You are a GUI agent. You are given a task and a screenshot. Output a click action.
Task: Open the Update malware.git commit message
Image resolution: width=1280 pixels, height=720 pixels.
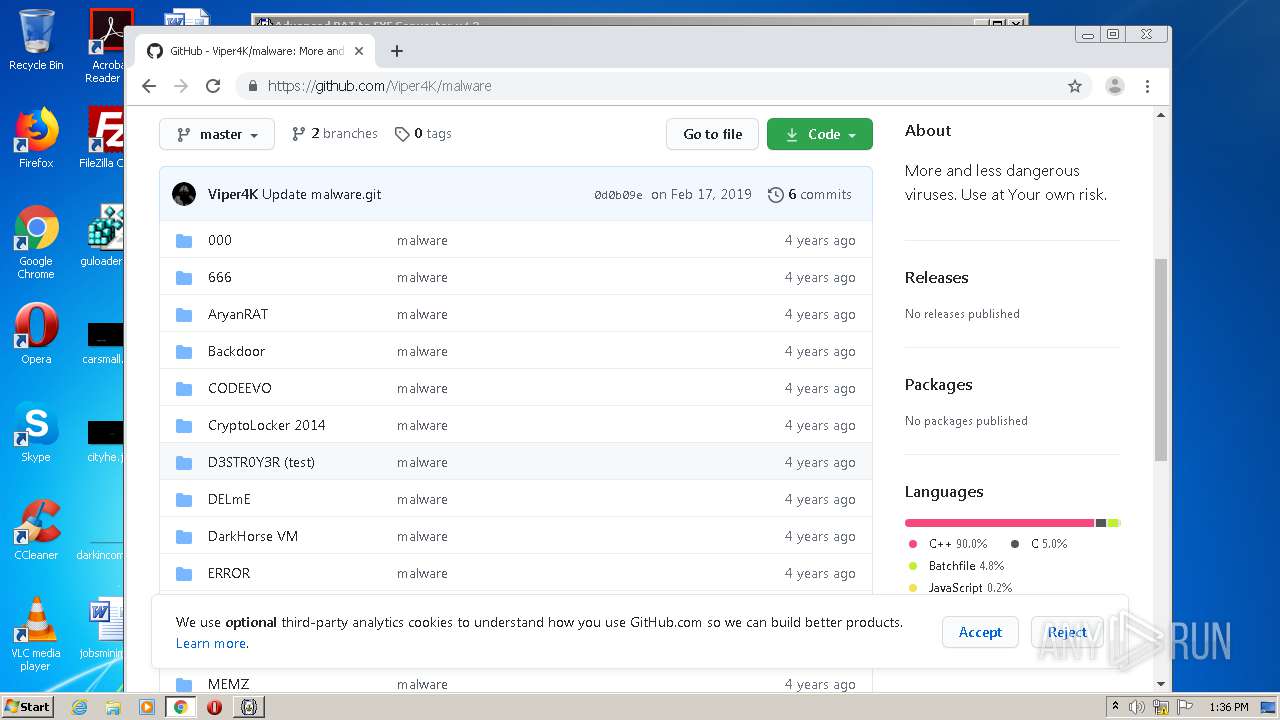pos(321,195)
